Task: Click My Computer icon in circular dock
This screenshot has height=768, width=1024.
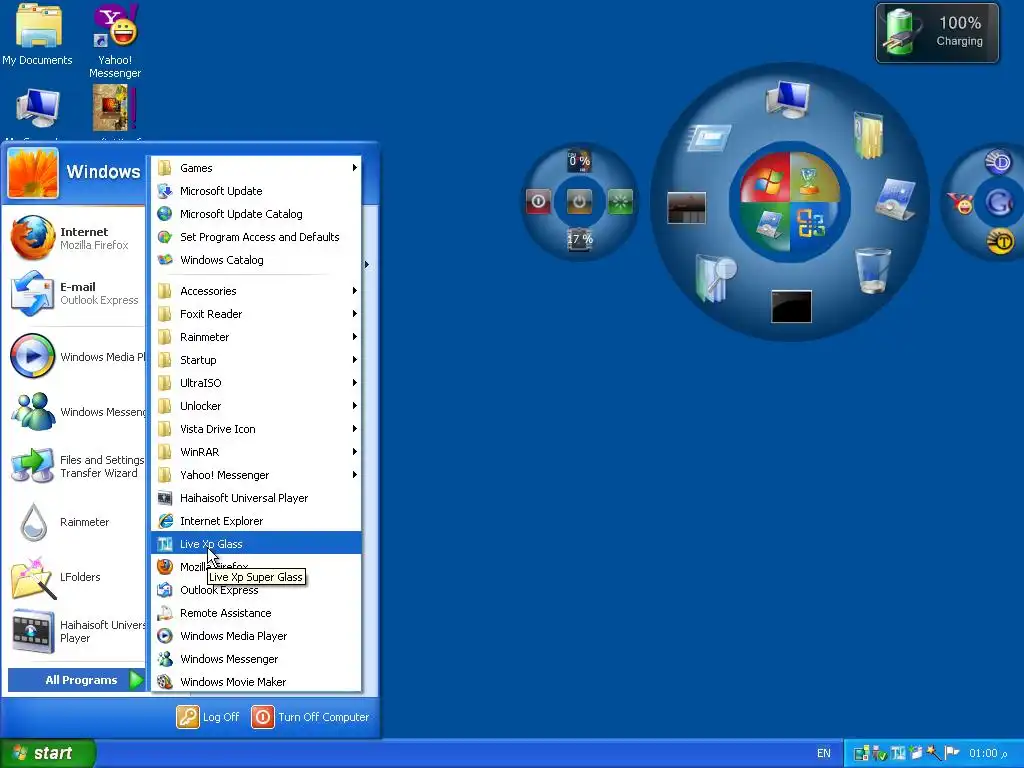Action: tap(788, 99)
